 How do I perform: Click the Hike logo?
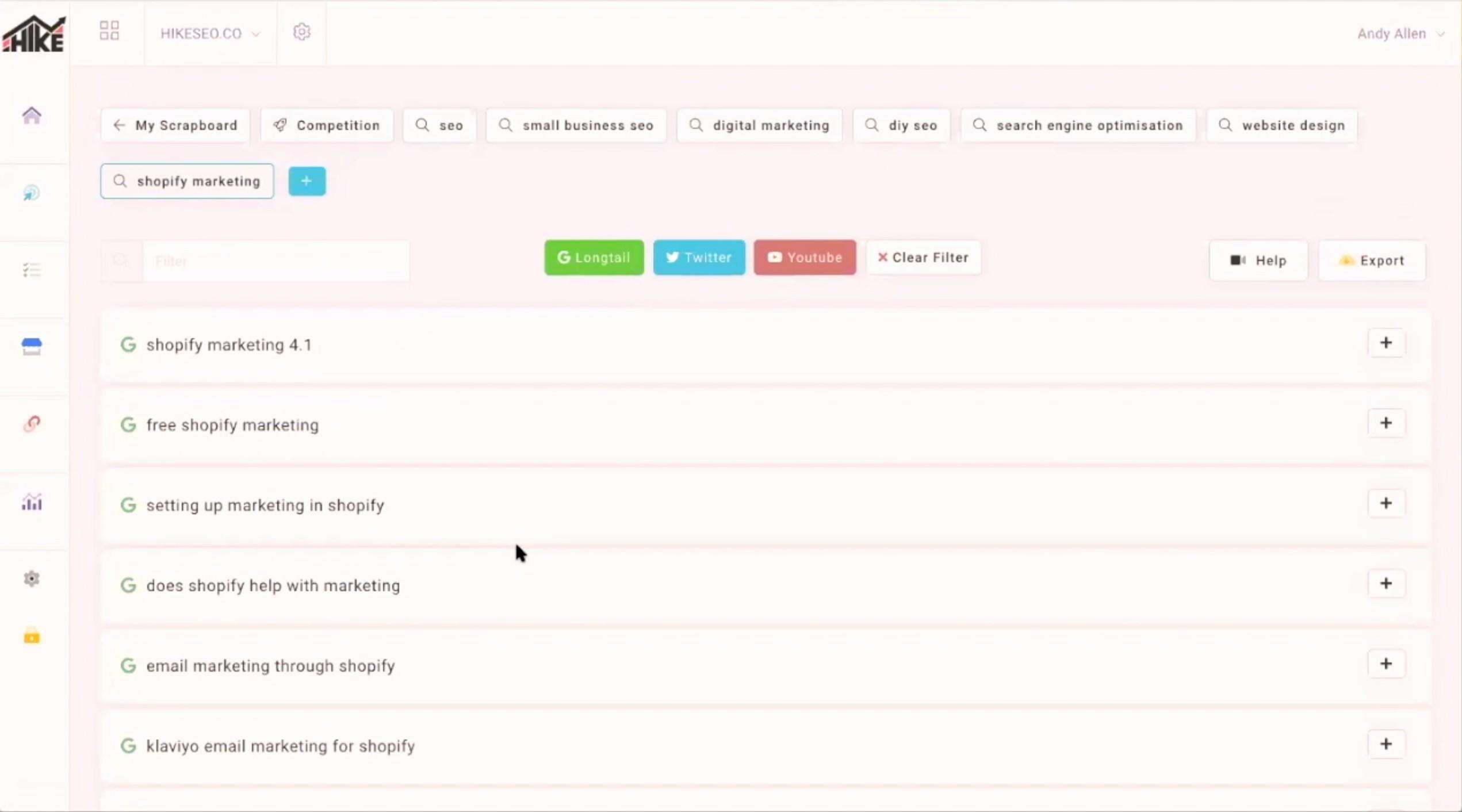coord(34,33)
